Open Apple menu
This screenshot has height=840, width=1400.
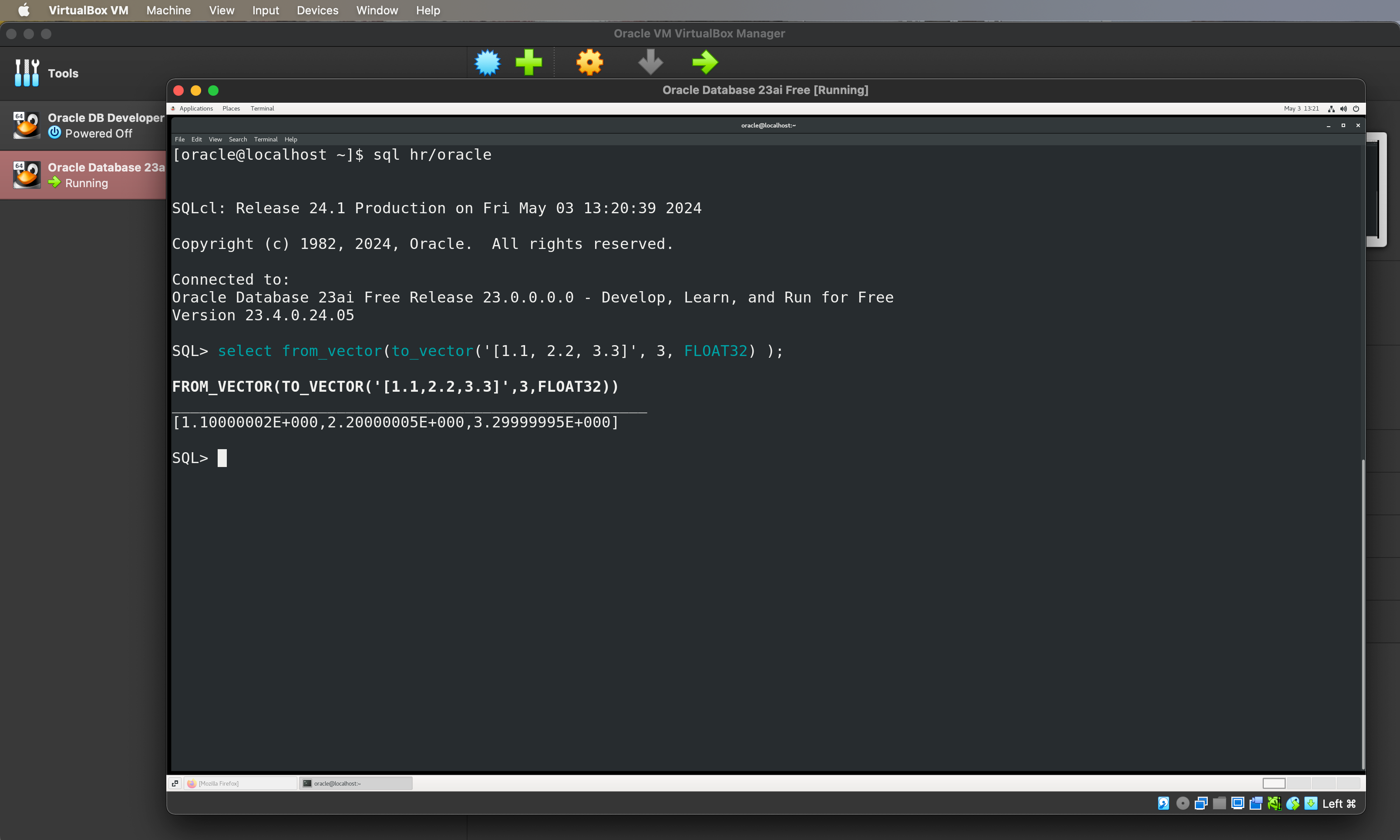tap(23, 10)
